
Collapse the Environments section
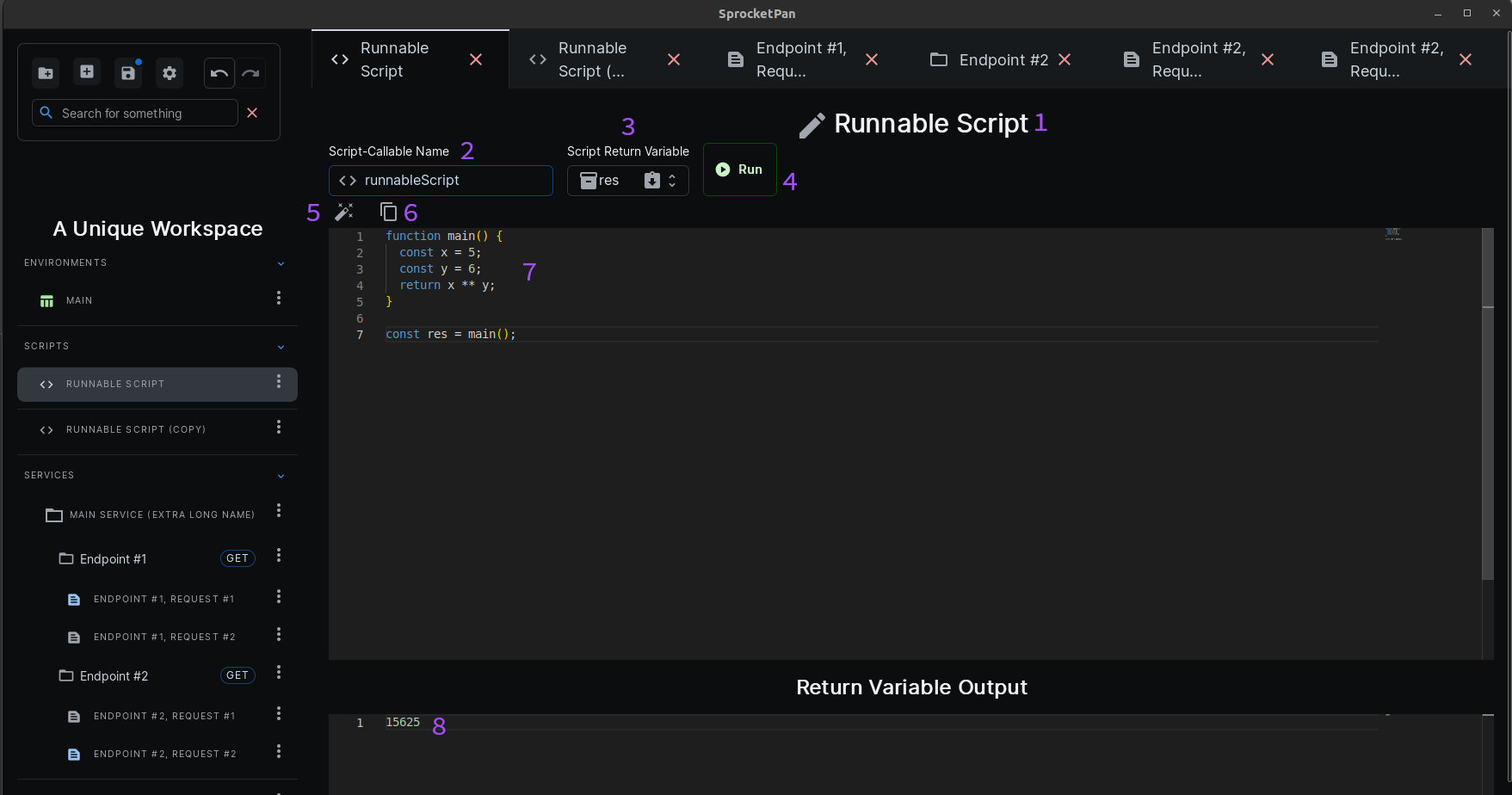(281, 263)
